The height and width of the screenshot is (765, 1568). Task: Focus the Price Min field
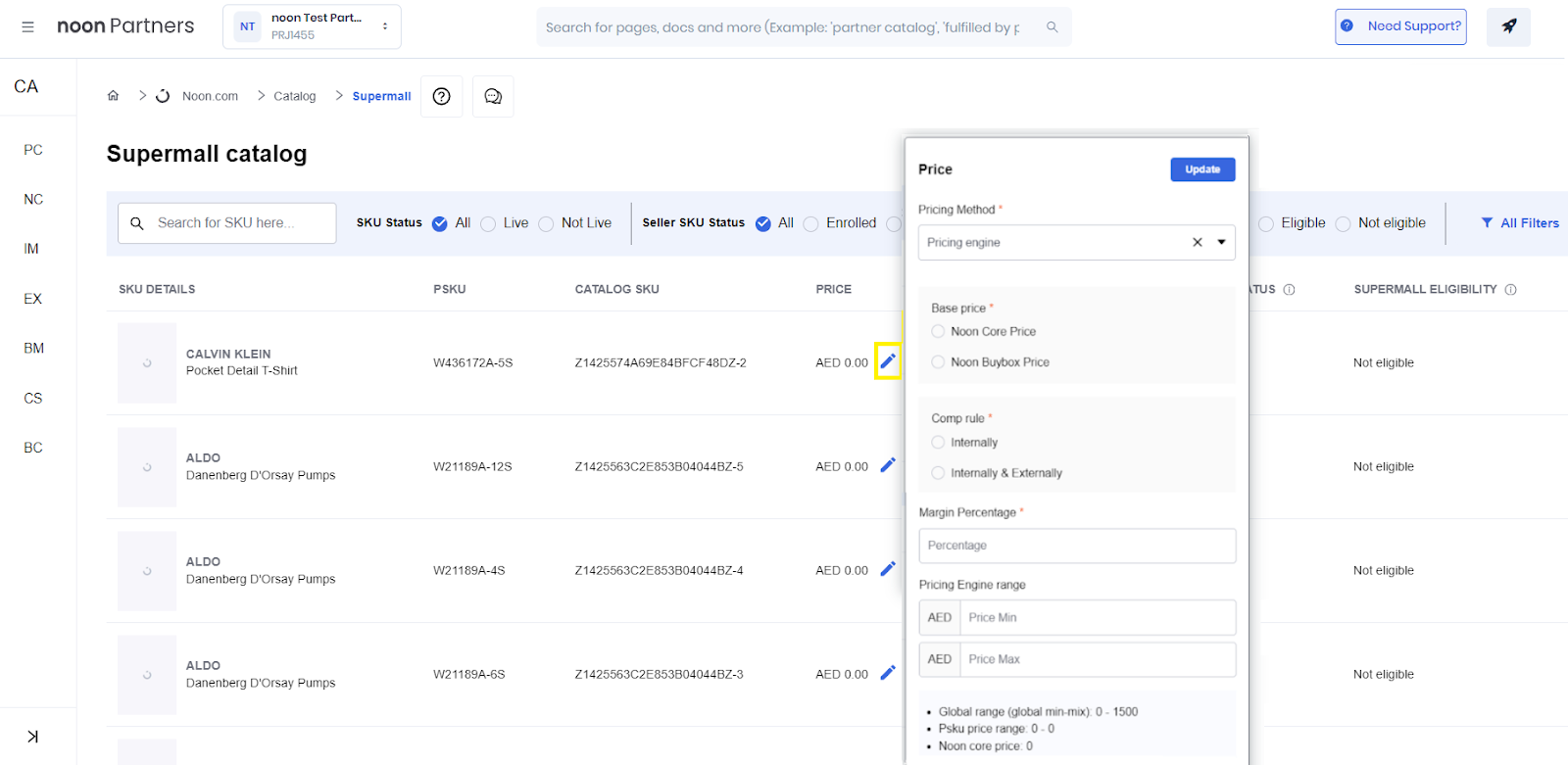[x=1098, y=617]
